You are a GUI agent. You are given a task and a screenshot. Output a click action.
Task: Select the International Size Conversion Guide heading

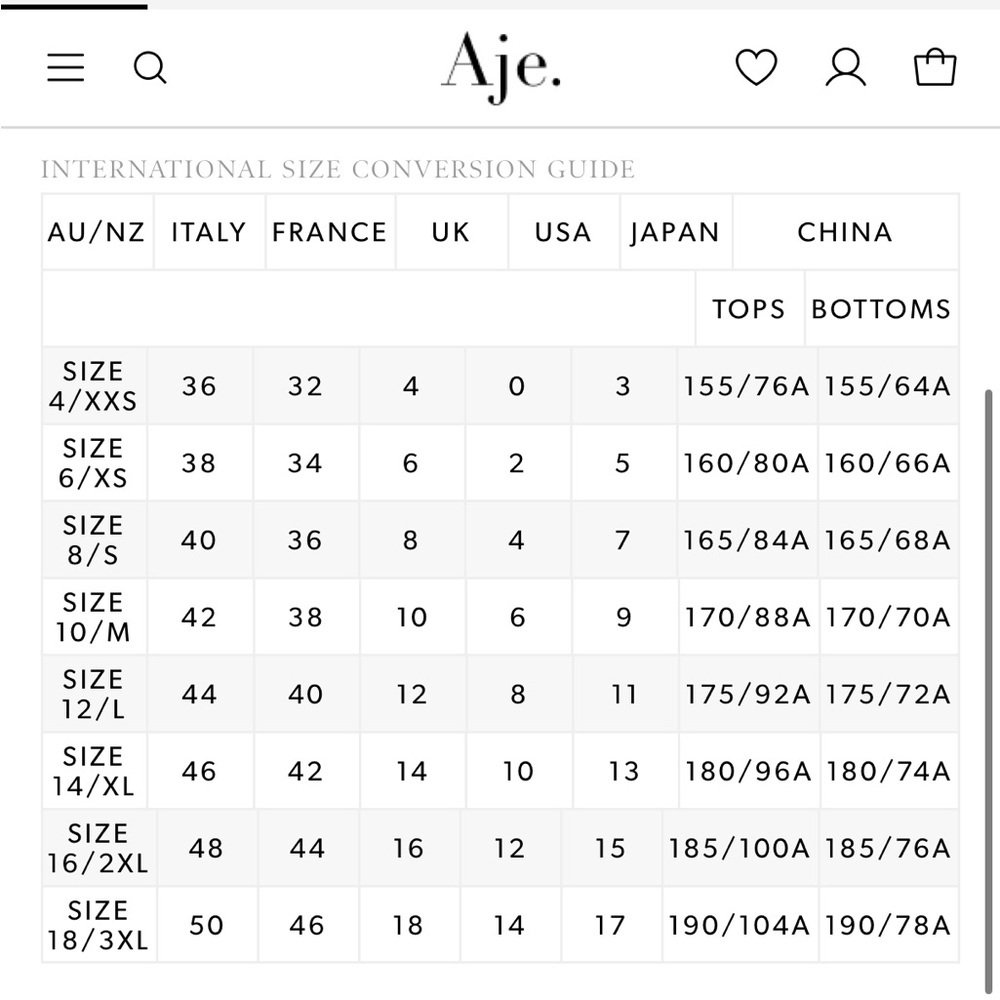pyautogui.click(x=338, y=170)
